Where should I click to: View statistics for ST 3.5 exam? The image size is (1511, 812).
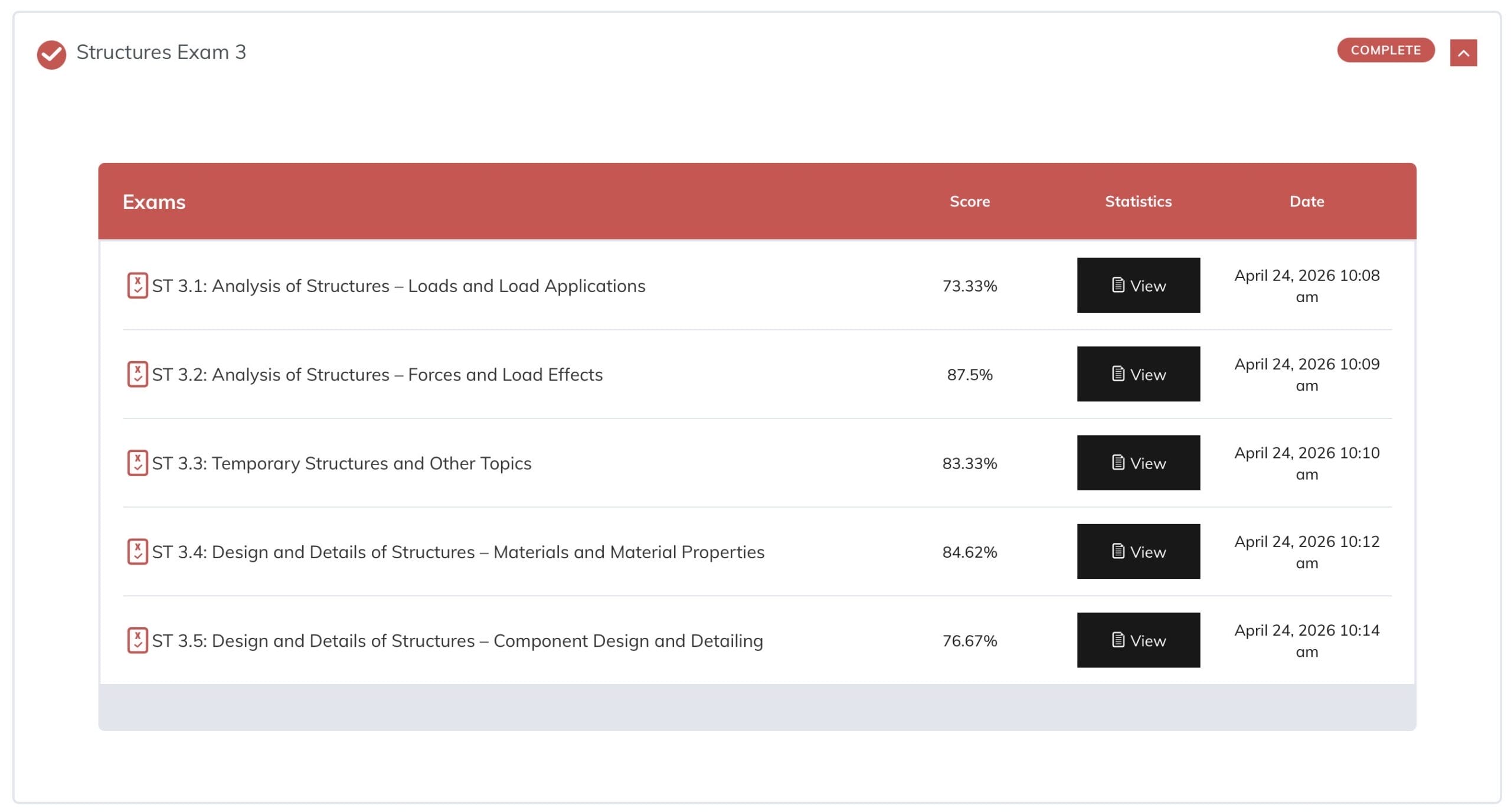click(x=1138, y=640)
